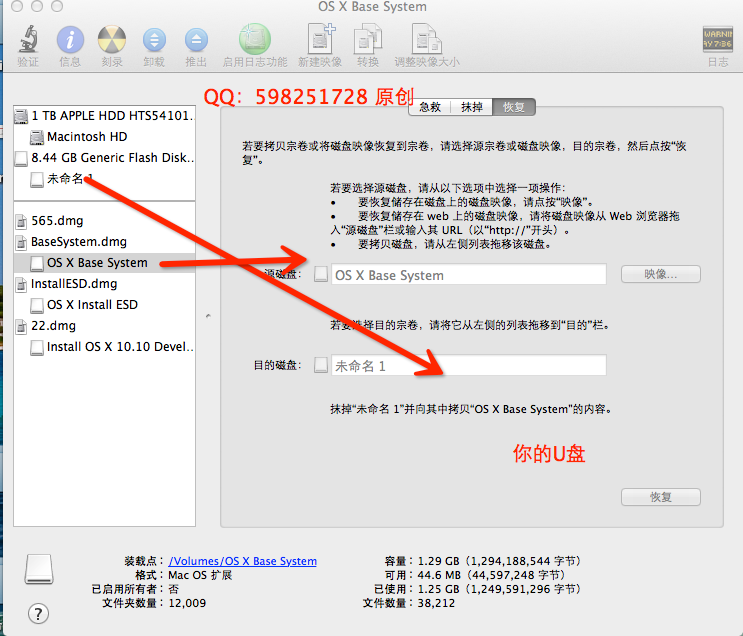Select the Macintosh HD volume
The width and height of the screenshot is (743, 636).
[x=104, y=136]
